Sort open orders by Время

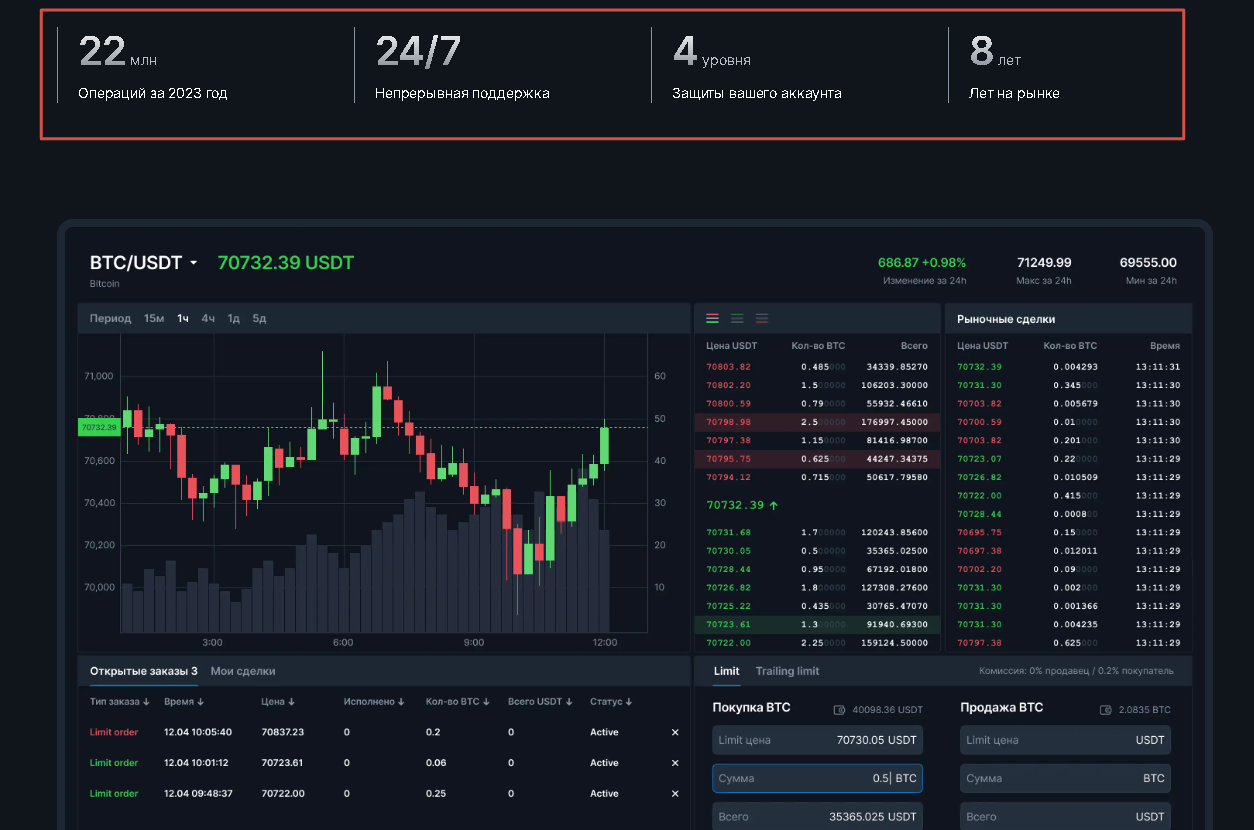pos(184,702)
